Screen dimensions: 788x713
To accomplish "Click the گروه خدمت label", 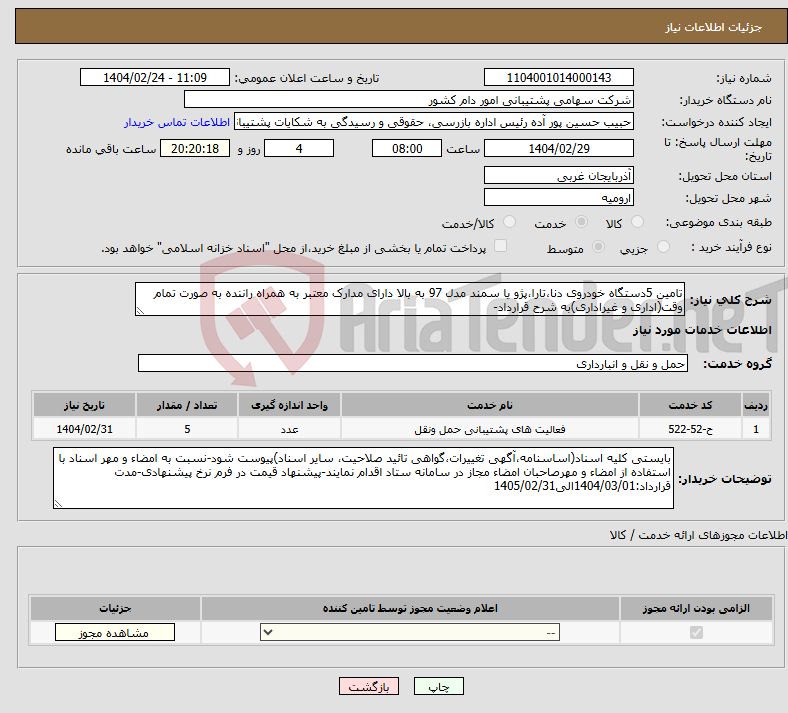I will [737, 364].
